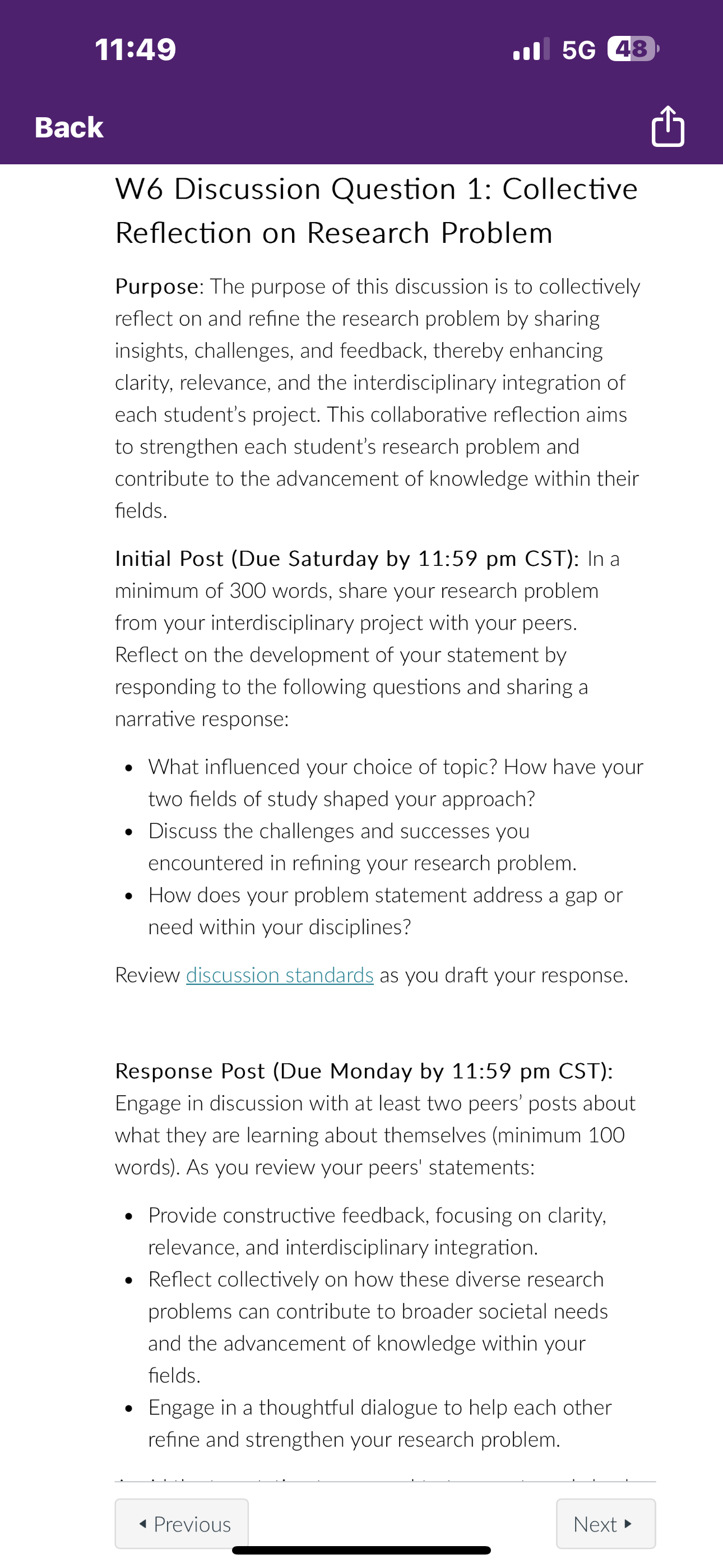This screenshot has width=723, height=1568.
Task: Tap the Purpose paragraph heading
Action: coord(157,286)
